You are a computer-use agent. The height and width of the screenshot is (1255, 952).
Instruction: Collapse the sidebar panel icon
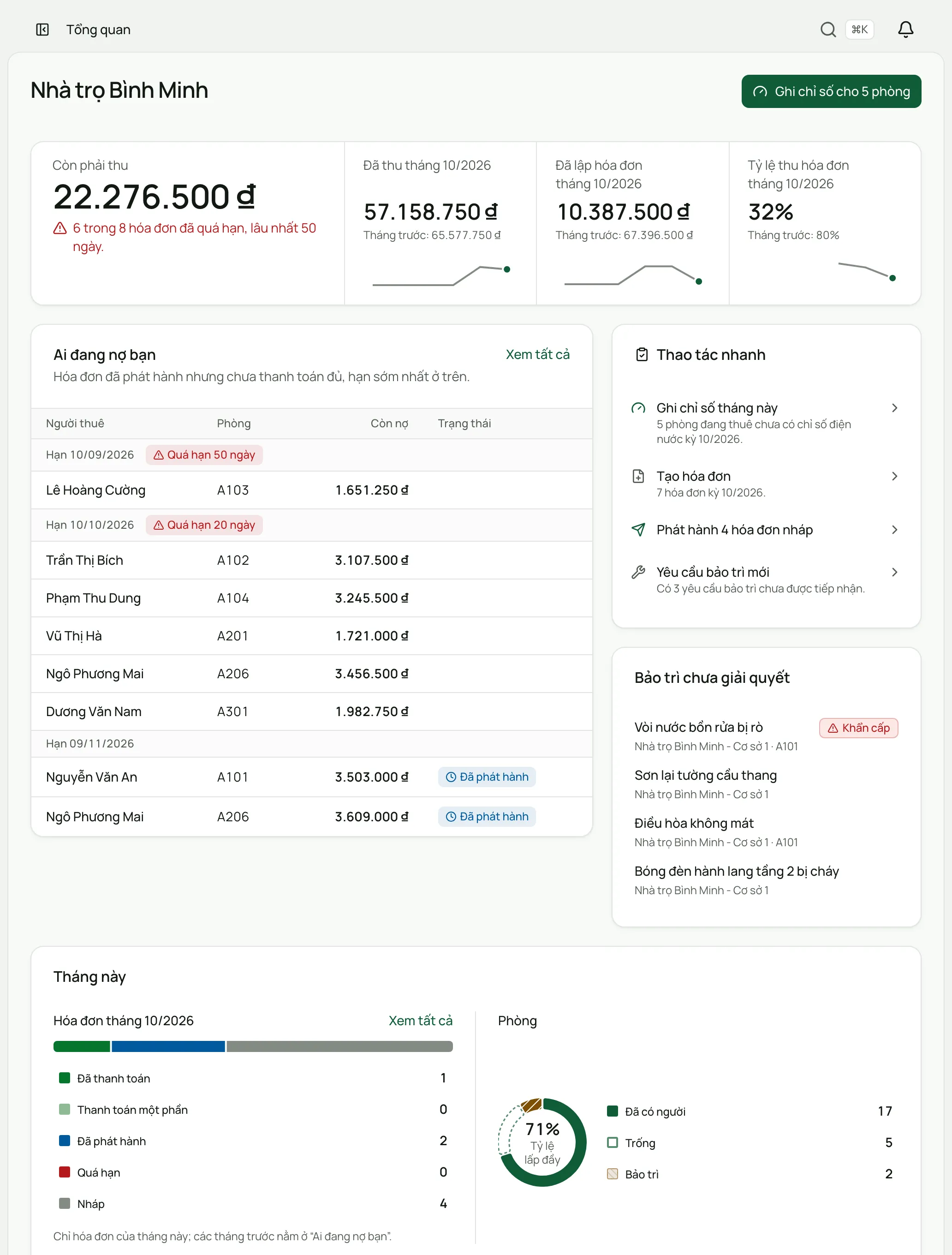pyautogui.click(x=42, y=30)
